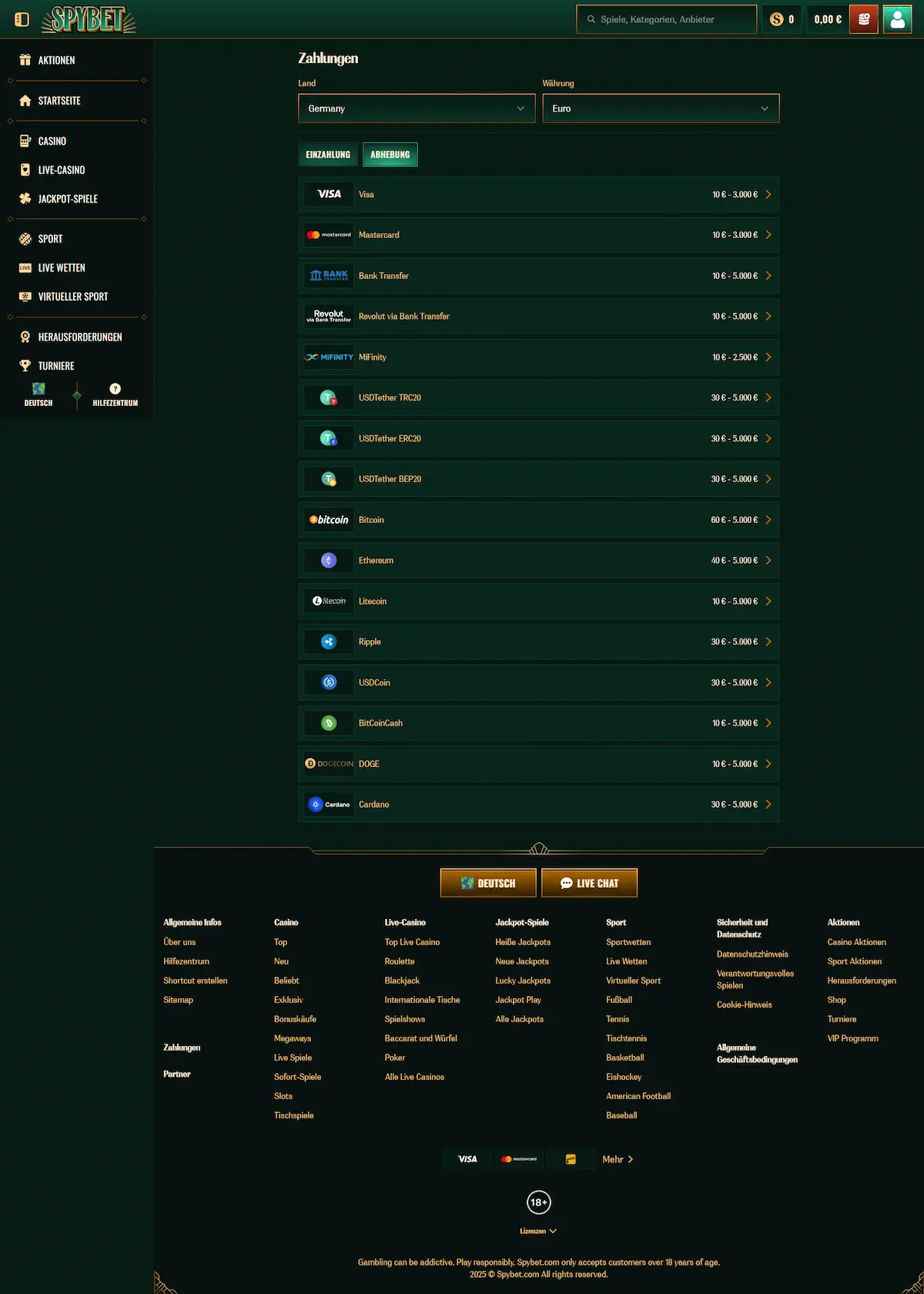Click the Bitcoin logo in the payment list
This screenshot has width=924, height=1294.
click(x=329, y=520)
